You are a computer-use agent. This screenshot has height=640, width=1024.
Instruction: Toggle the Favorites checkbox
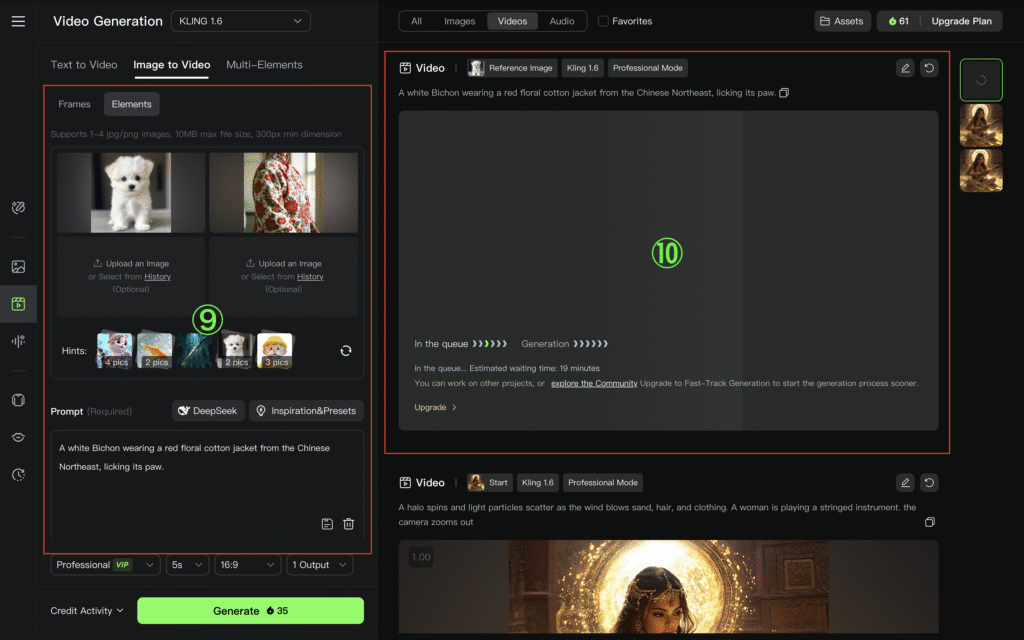[603, 21]
